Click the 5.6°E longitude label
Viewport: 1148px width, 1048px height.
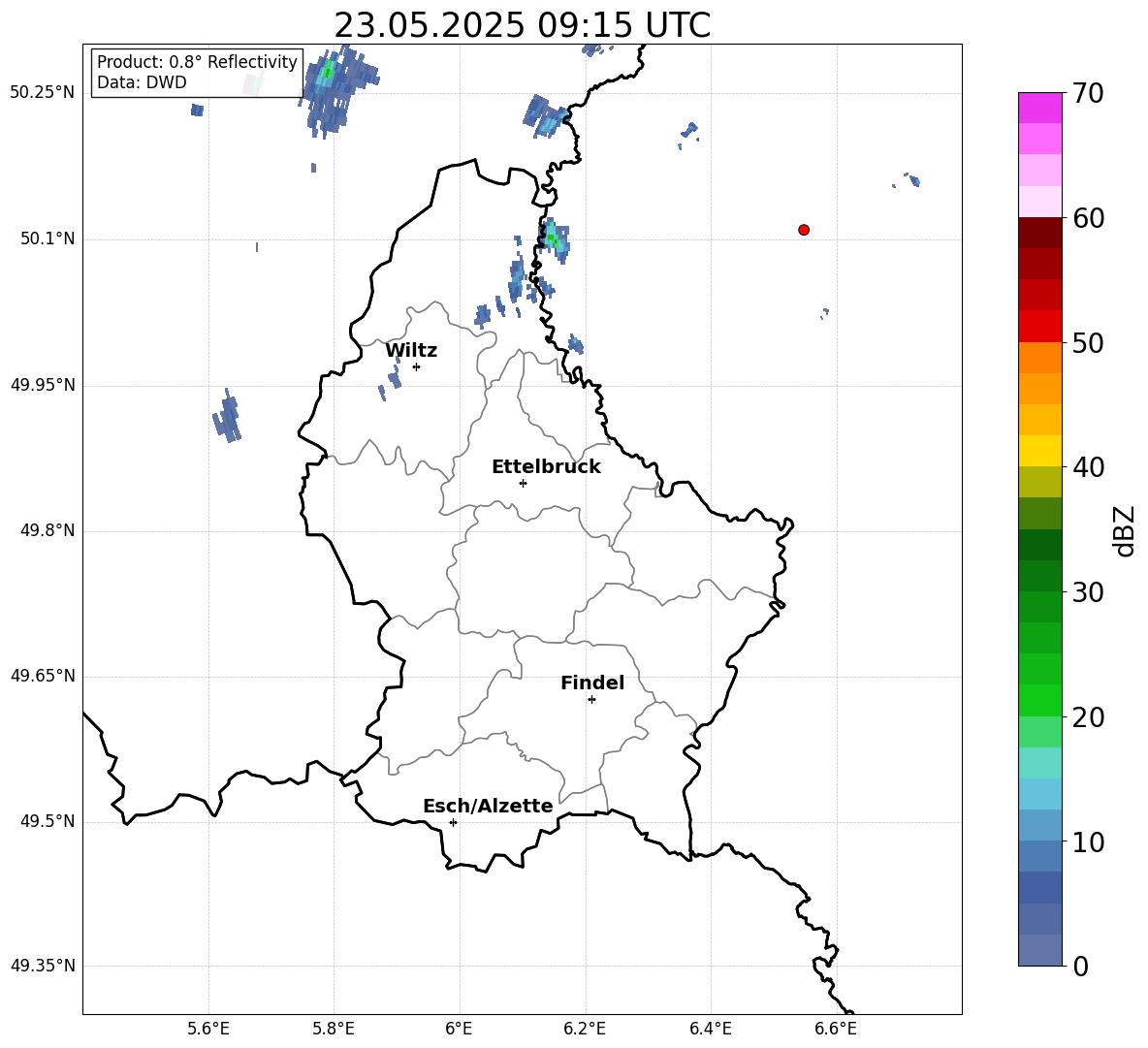[x=208, y=1029]
